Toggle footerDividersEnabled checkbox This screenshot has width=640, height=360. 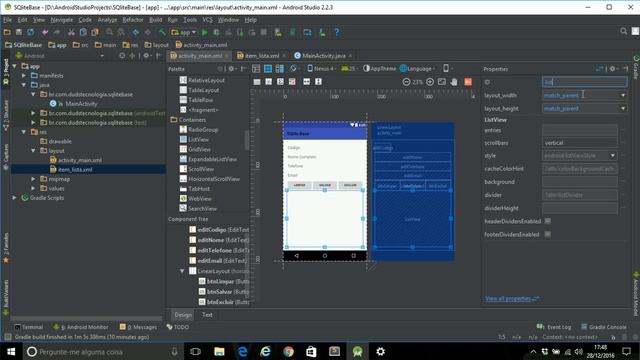click(x=548, y=234)
